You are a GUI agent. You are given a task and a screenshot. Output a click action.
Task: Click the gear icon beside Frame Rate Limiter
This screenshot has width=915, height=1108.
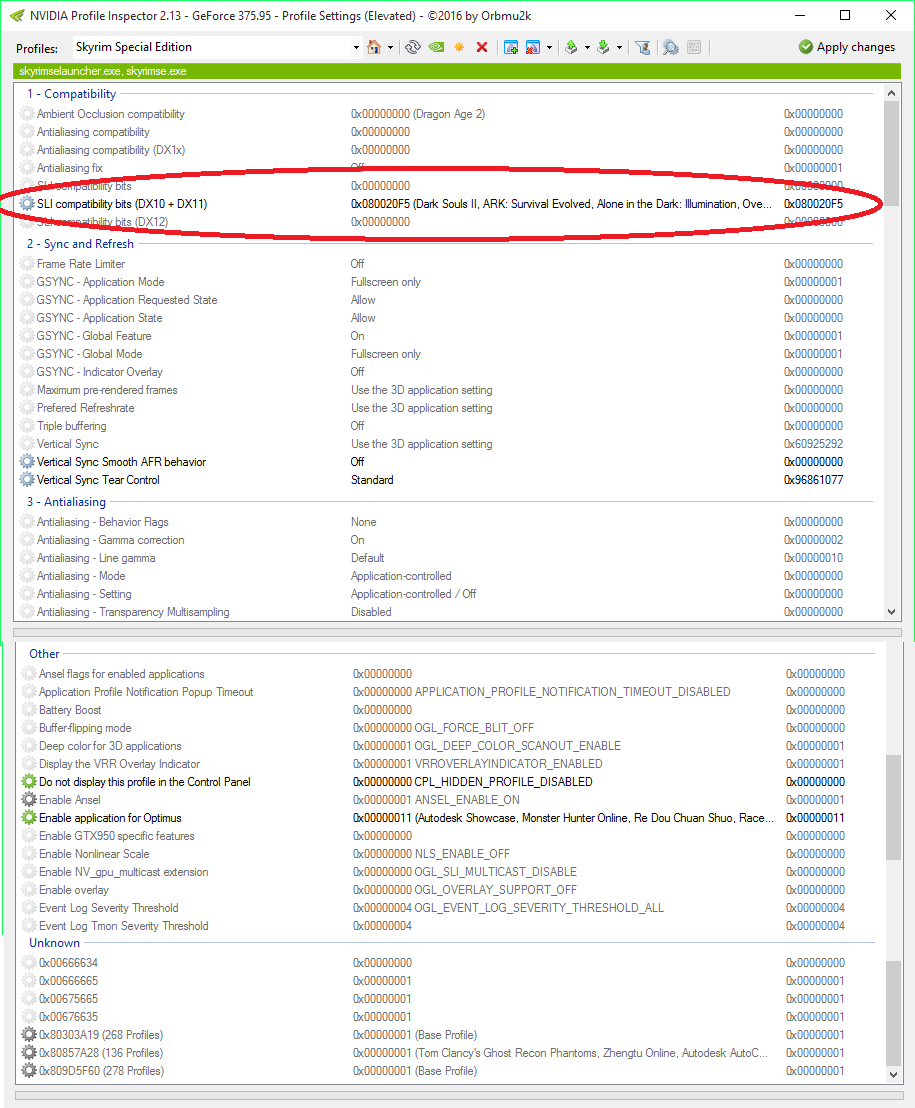27,264
